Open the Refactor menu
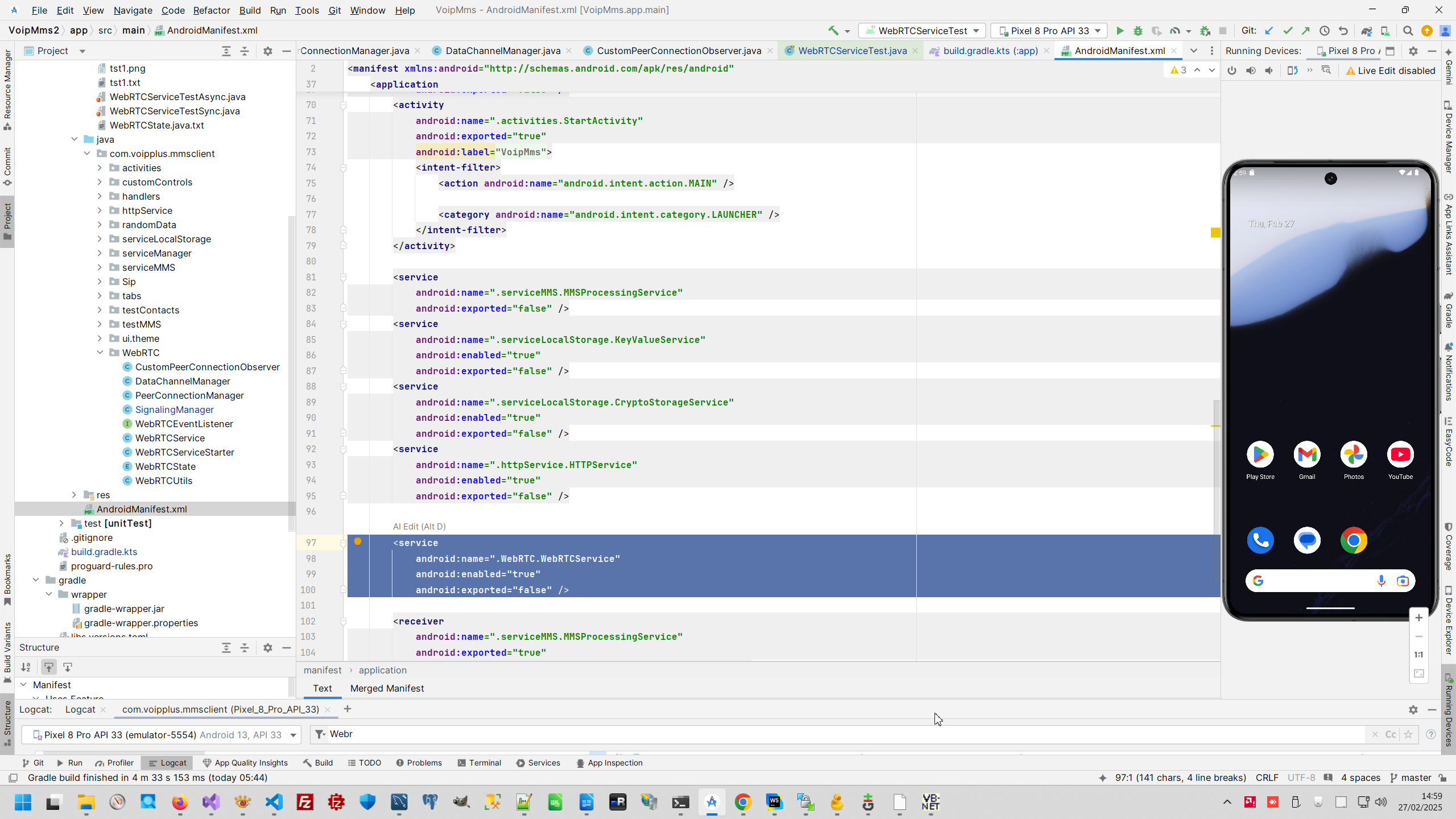 coord(211,10)
